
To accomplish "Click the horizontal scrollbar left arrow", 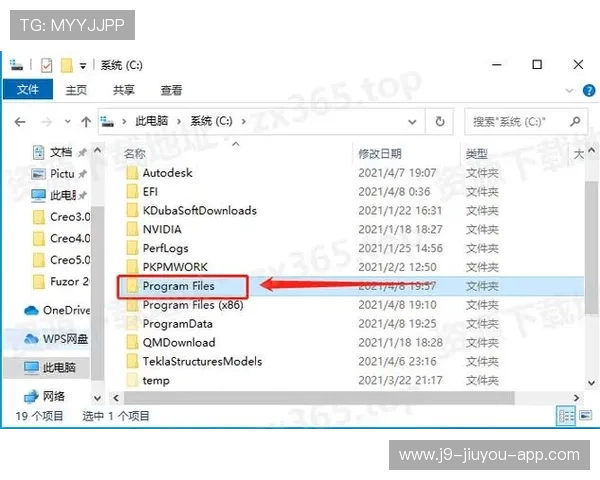I will [x=116, y=398].
